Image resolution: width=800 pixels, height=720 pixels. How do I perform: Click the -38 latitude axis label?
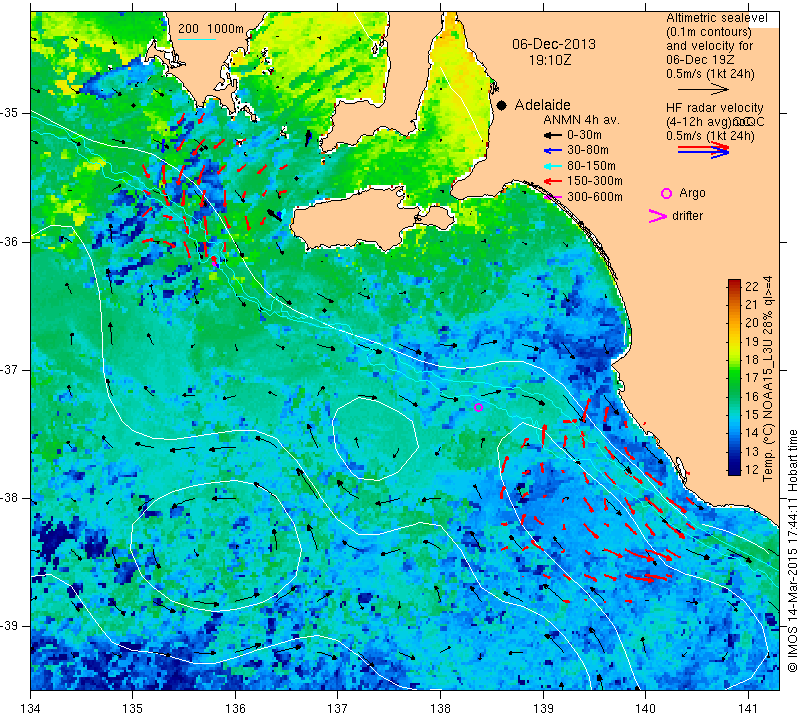11,498
